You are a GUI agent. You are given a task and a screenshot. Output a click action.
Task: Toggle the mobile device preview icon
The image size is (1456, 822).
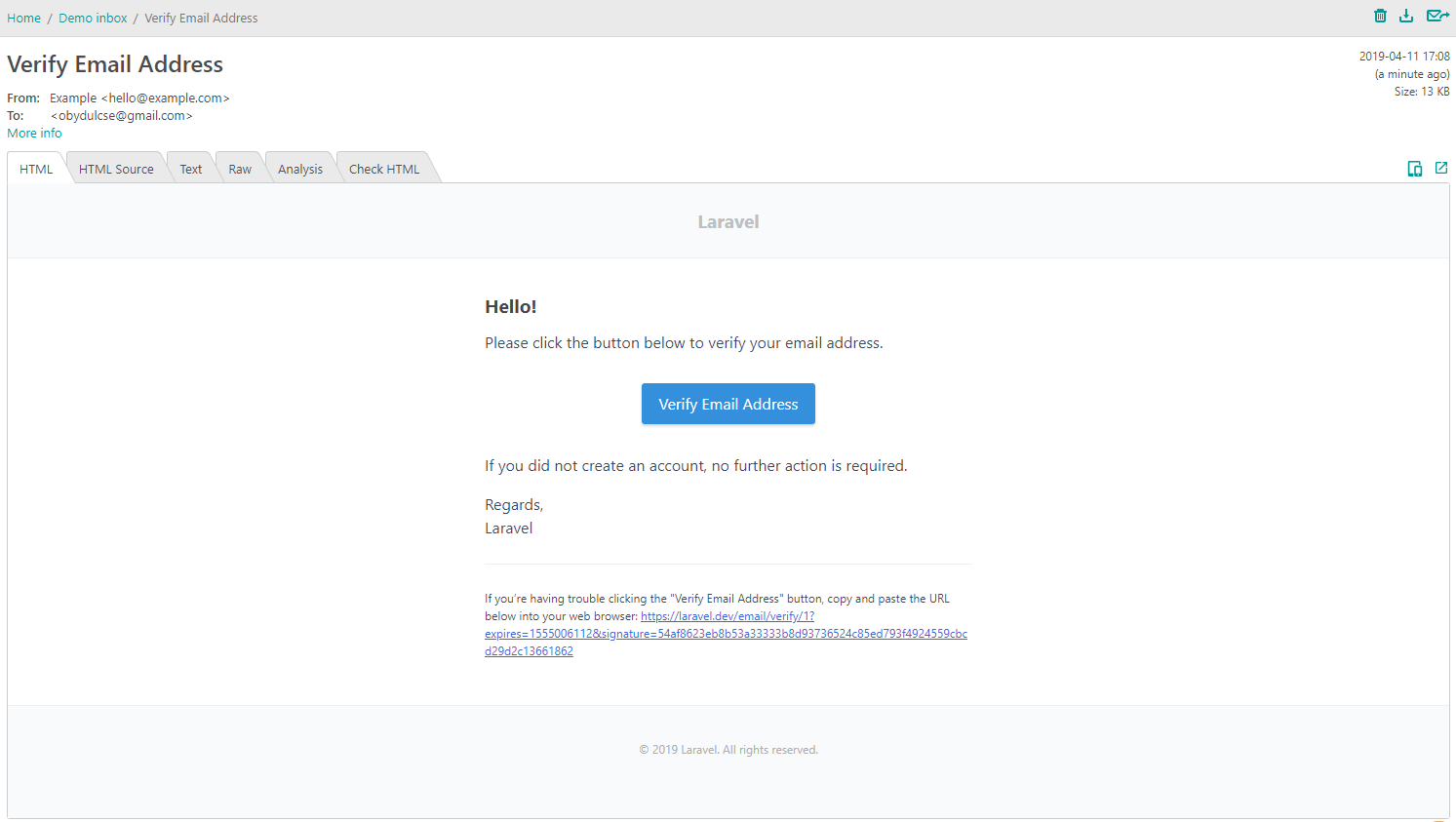(1415, 169)
